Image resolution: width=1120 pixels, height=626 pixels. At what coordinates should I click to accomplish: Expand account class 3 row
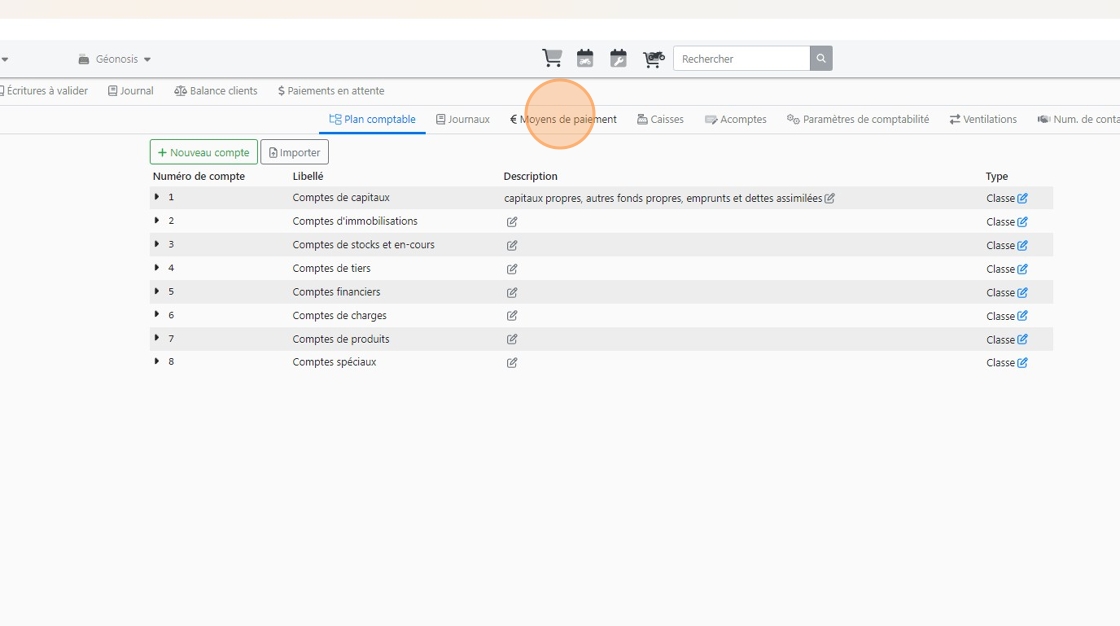(156, 244)
